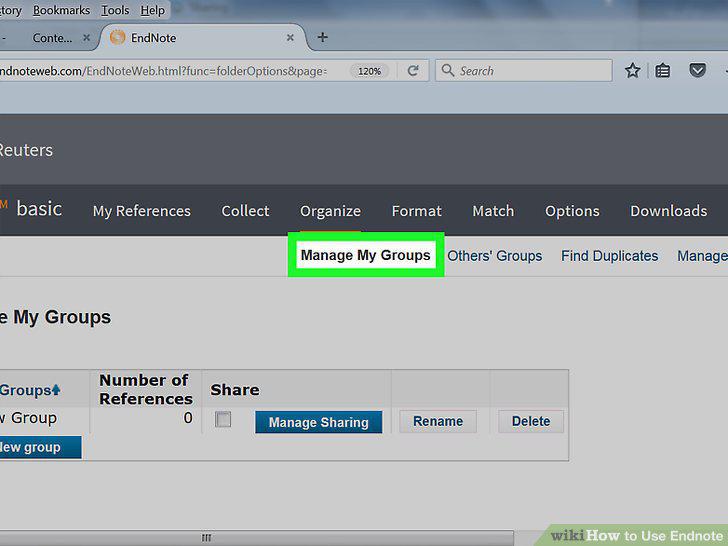Switch to the Conte... browser tab

52,38
